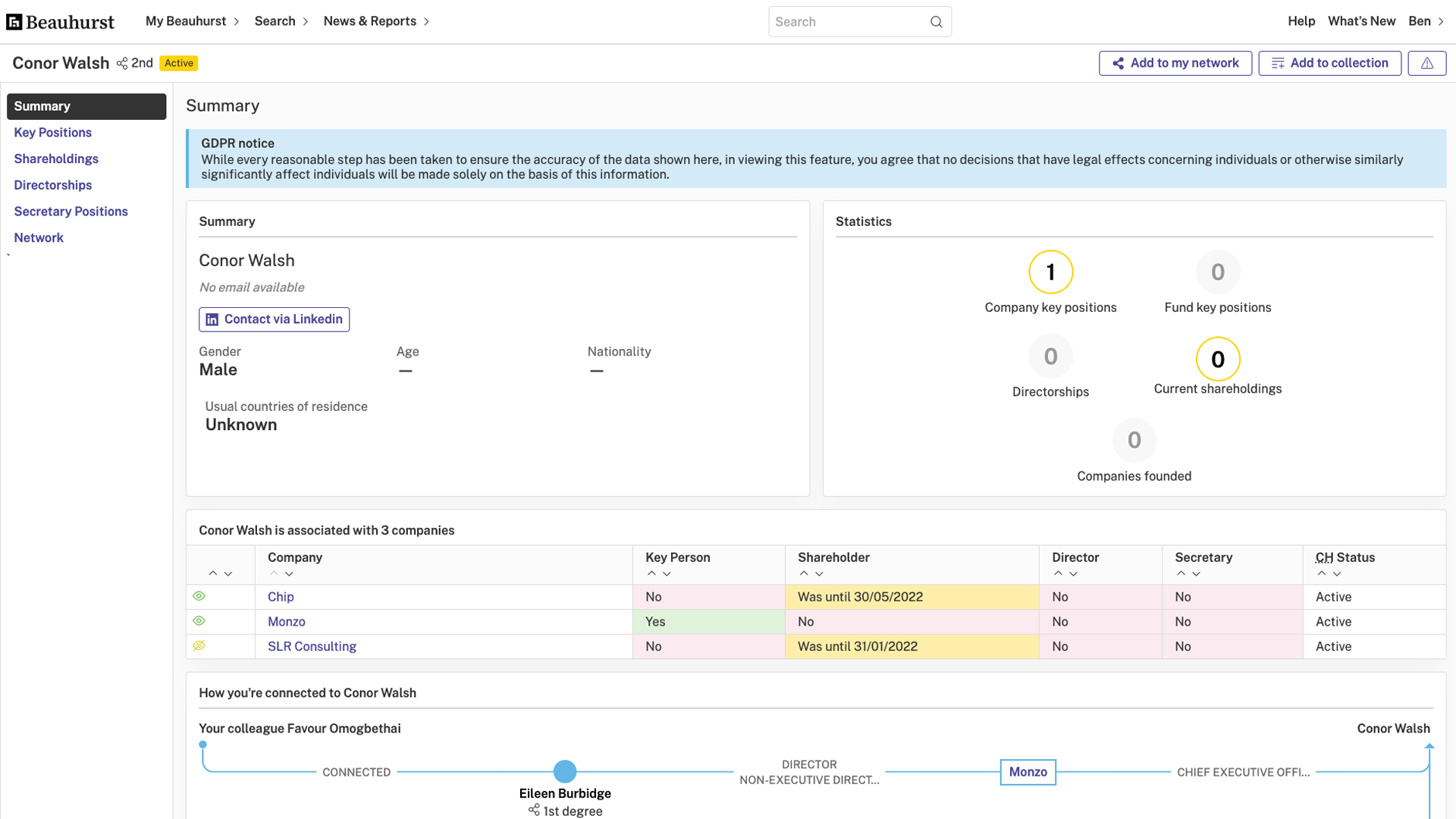The image size is (1456, 819).
Task: Click the Beauhurst logo
Action: (60, 22)
